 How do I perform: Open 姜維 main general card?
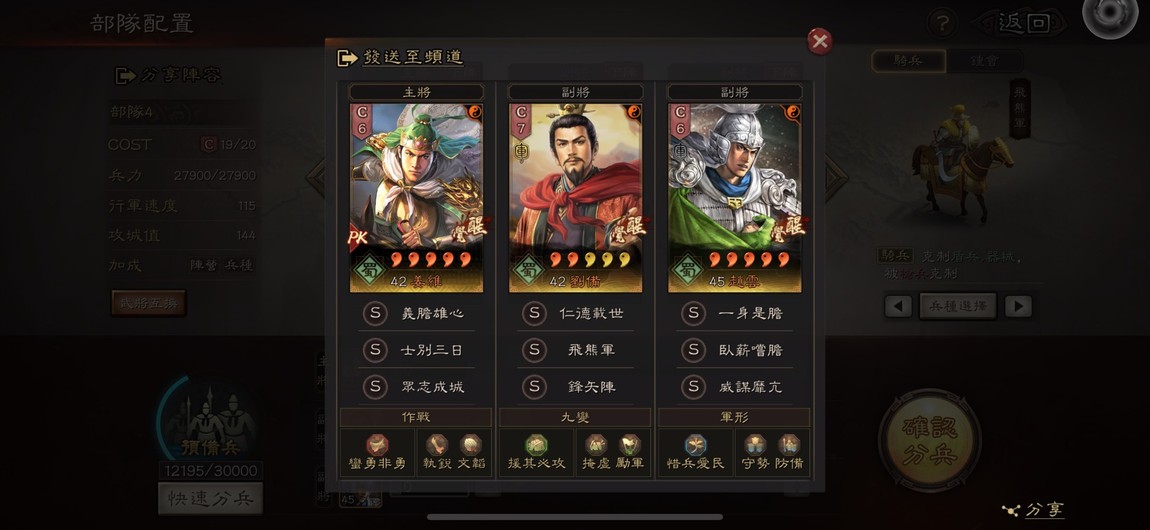click(417, 198)
